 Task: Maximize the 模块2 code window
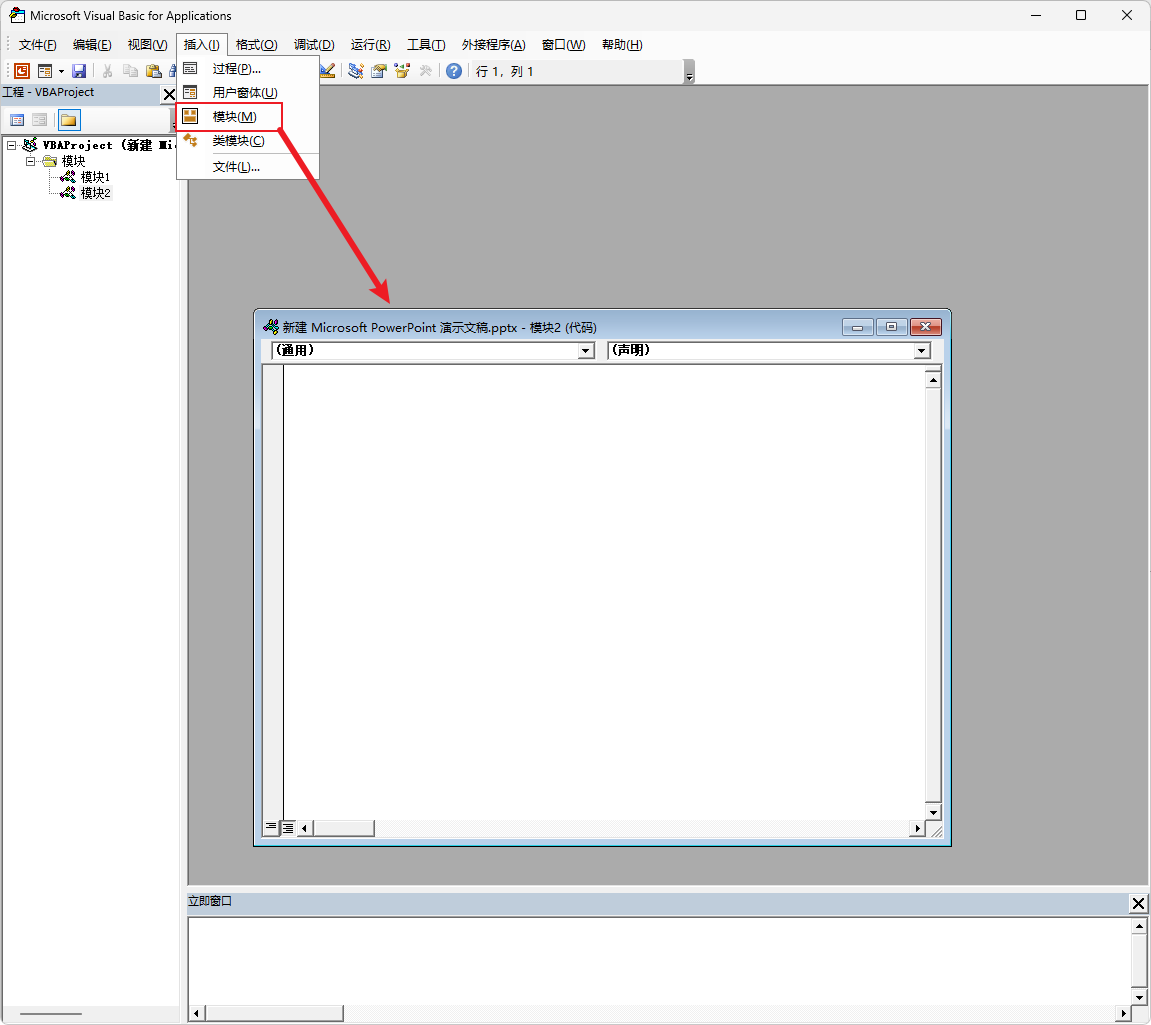tap(891, 327)
